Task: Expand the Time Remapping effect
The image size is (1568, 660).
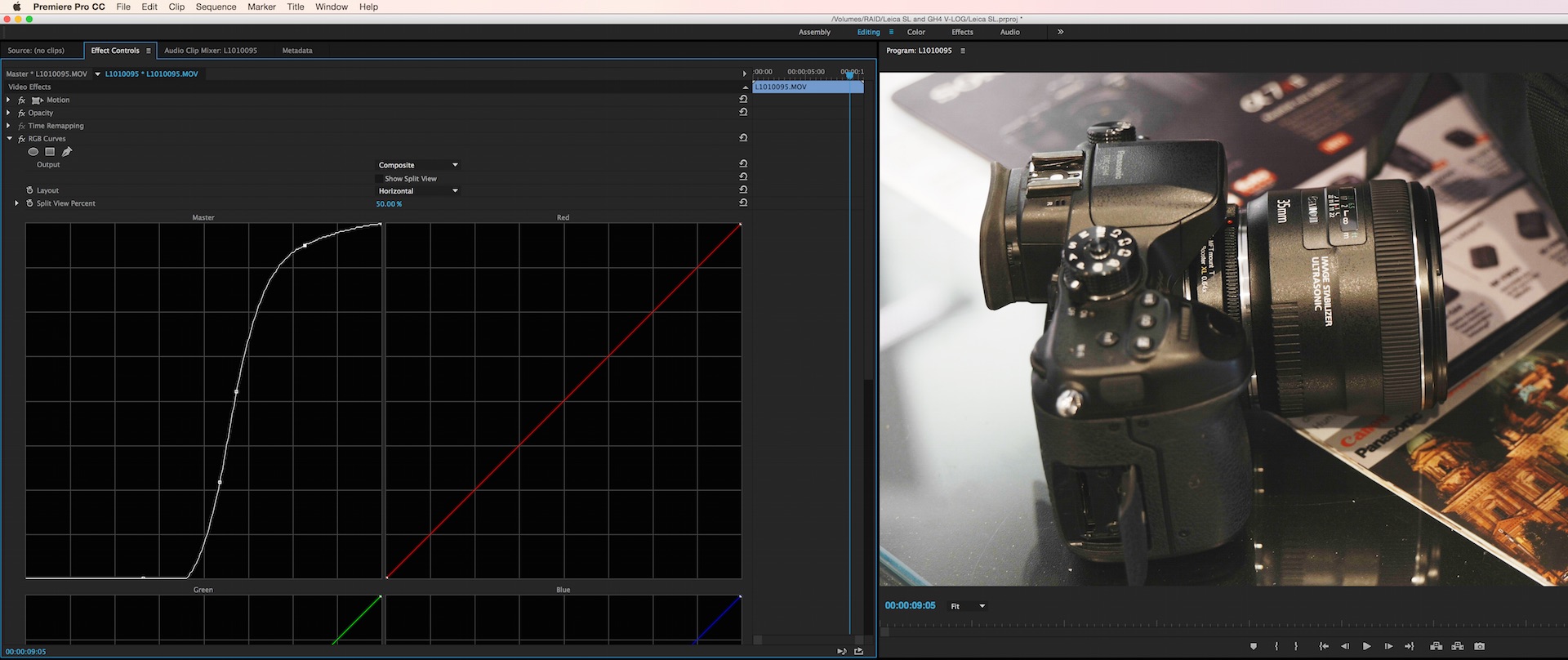Action: (9, 126)
